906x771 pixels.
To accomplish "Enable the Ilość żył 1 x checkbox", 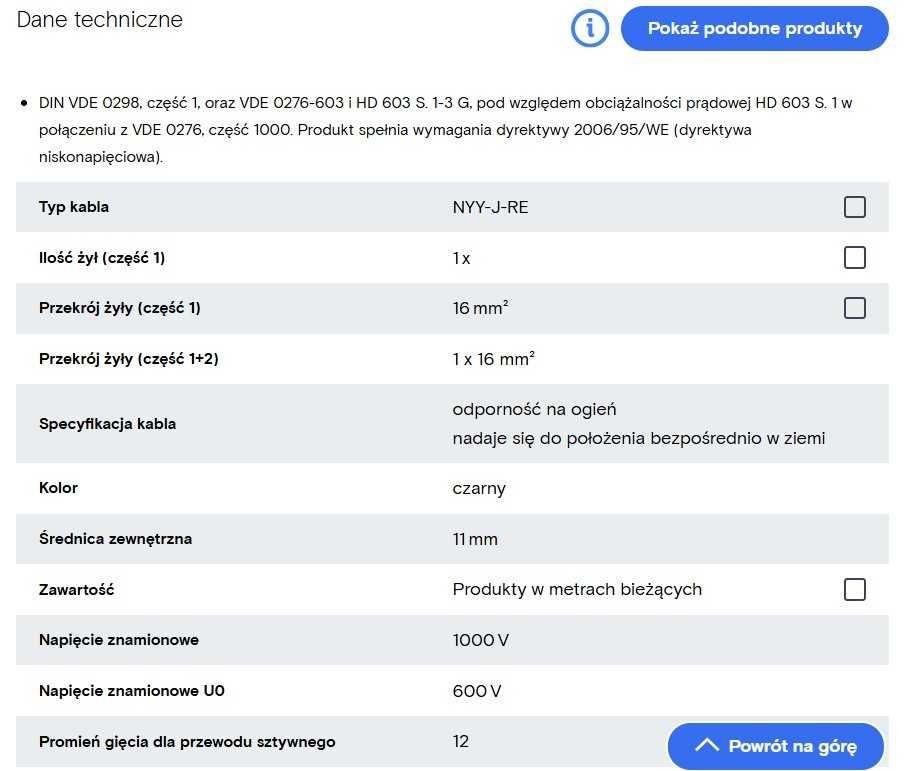I will pyautogui.click(x=855, y=258).
